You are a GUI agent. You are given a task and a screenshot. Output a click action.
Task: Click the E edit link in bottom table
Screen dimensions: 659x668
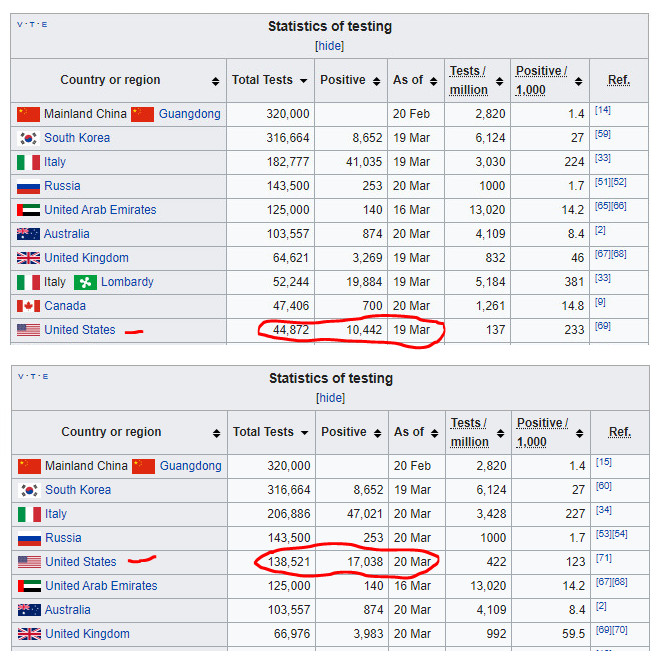tap(46, 377)
